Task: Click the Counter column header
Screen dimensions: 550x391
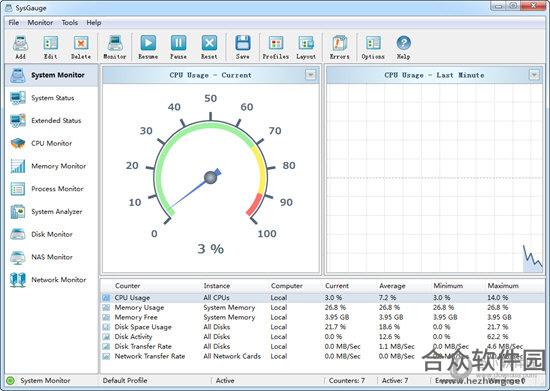Action: [128, 286]
